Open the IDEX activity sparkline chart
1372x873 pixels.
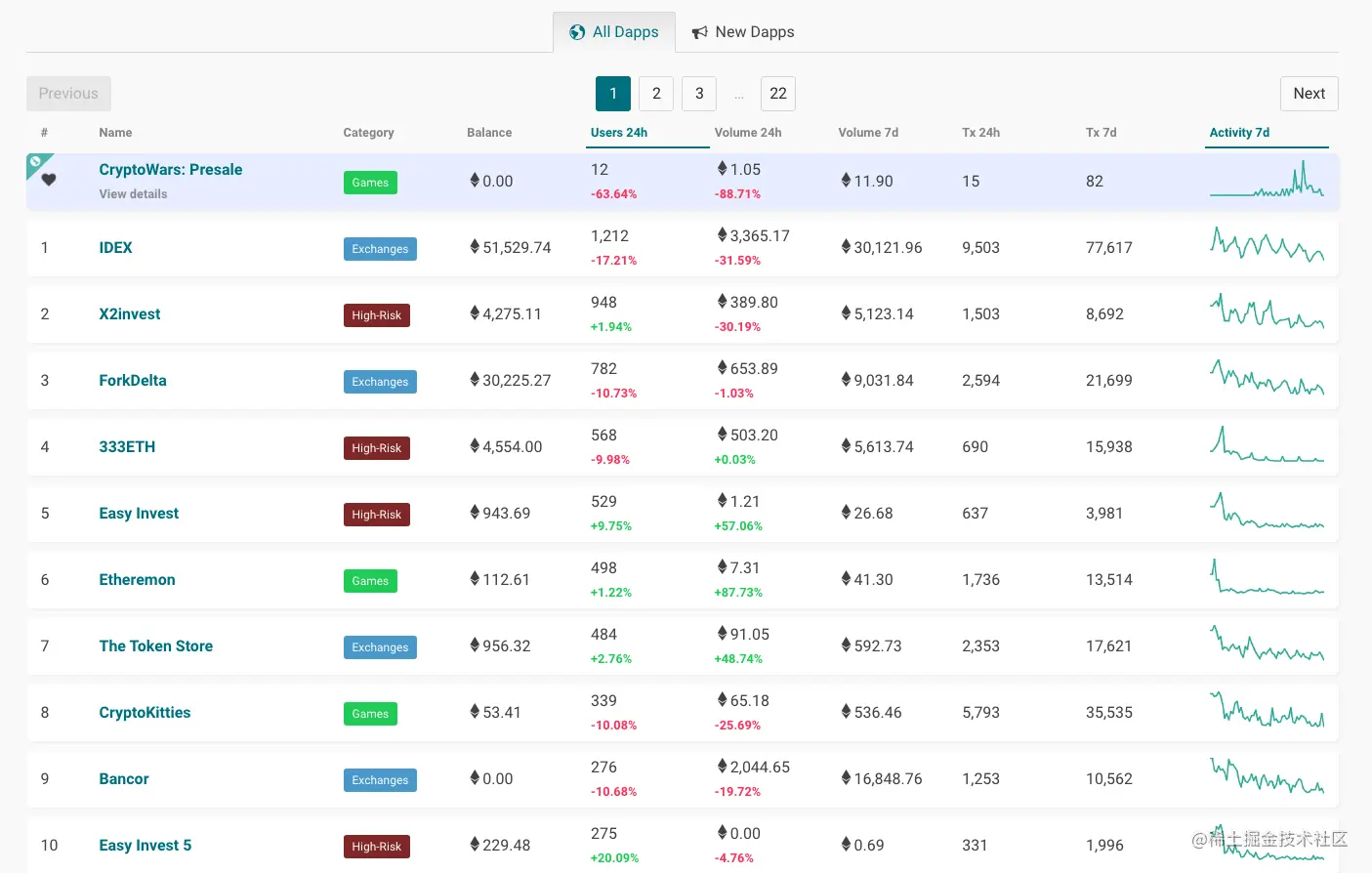(x=1267, y=244)
